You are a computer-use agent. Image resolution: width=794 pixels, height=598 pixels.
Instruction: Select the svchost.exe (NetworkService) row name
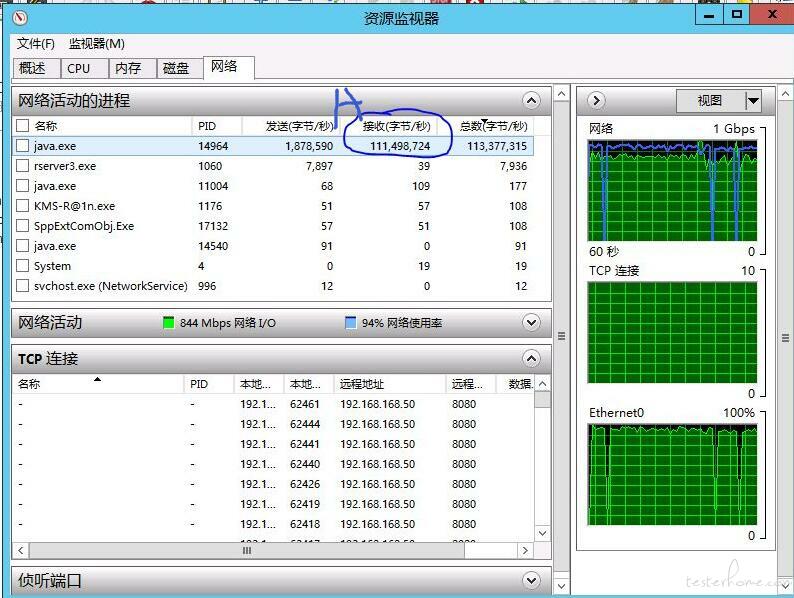point(110,286)
